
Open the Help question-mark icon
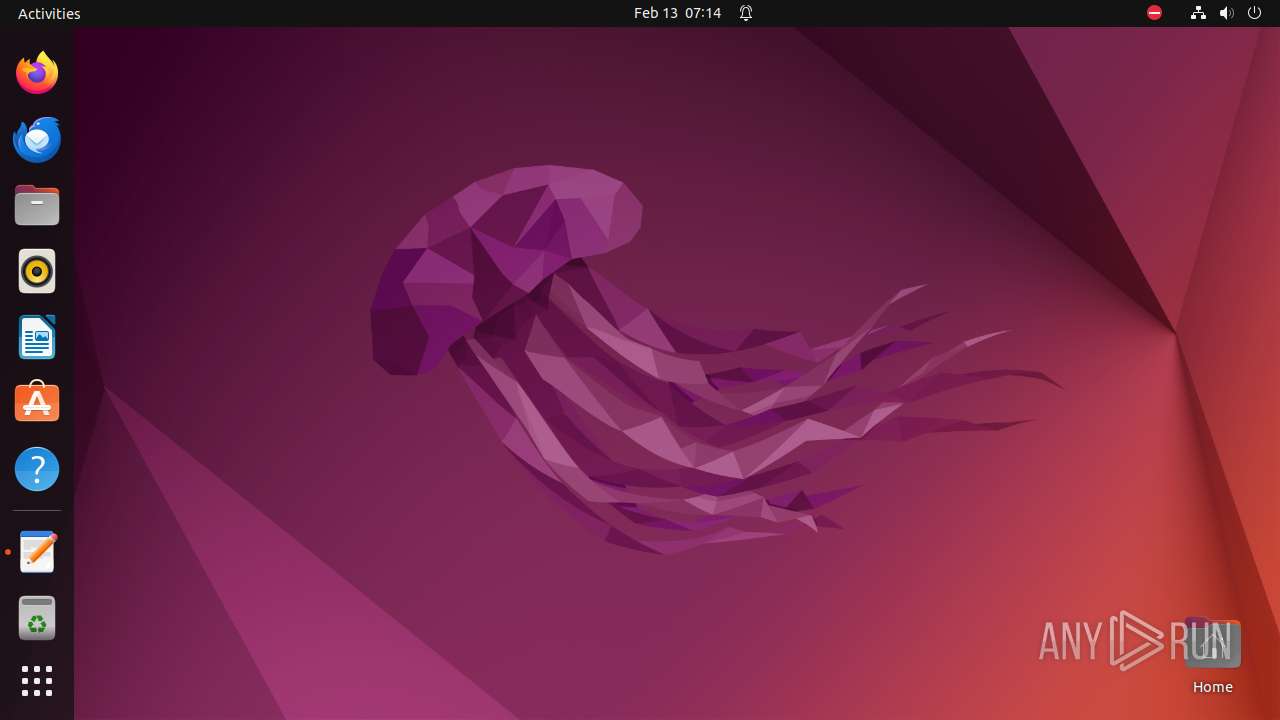[x=37, y=469]
